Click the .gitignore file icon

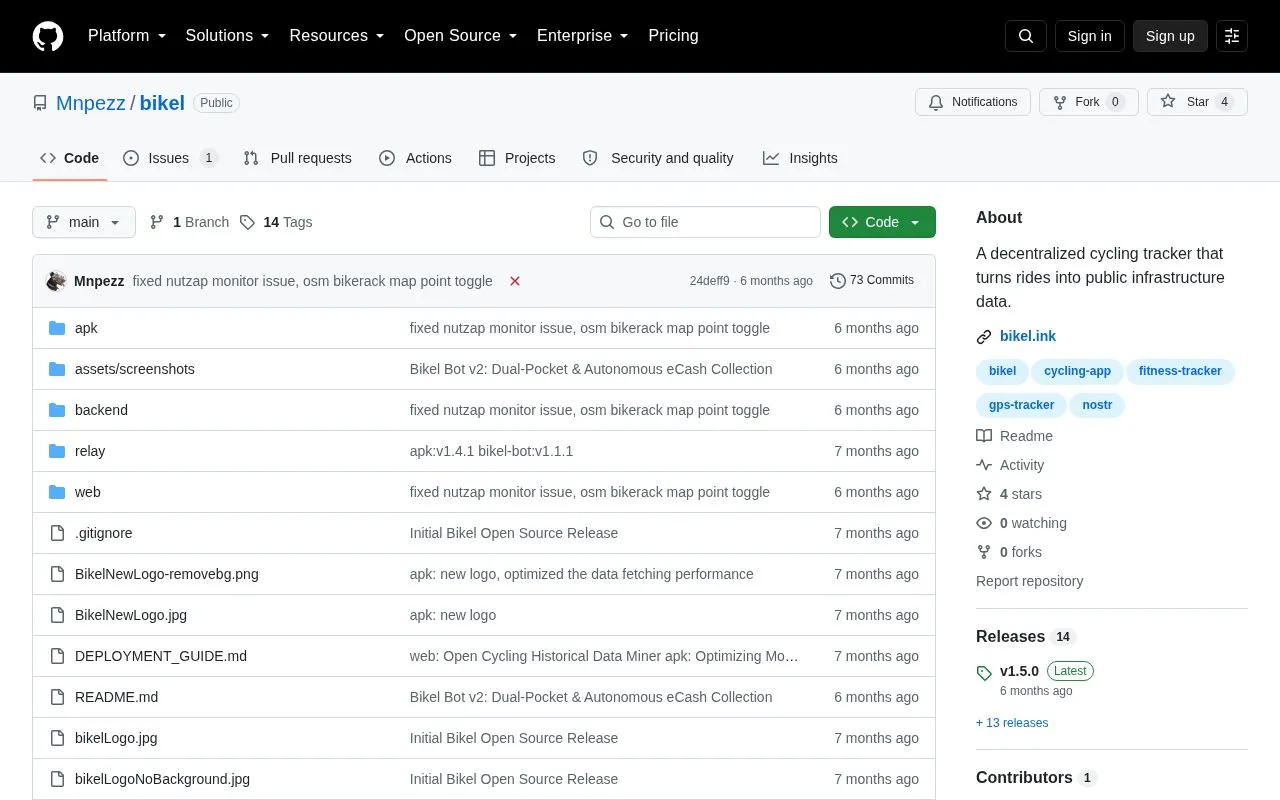coord(57,533)
